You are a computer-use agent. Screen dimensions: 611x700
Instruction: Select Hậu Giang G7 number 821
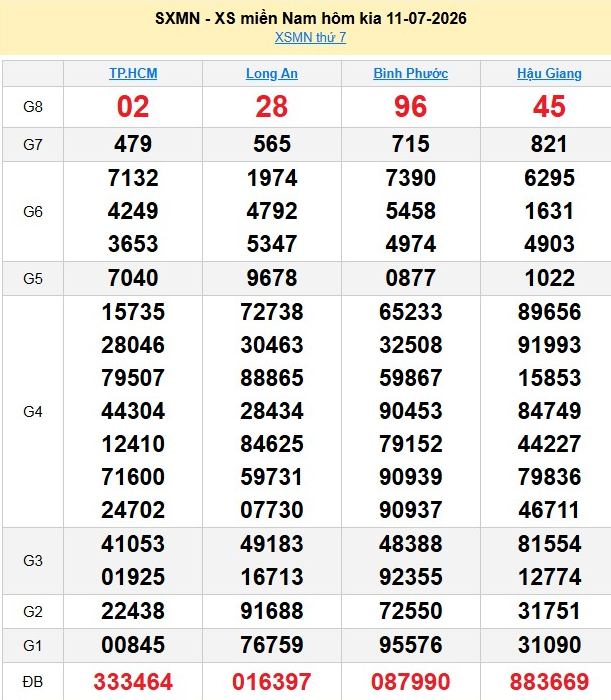coord(549,144)
